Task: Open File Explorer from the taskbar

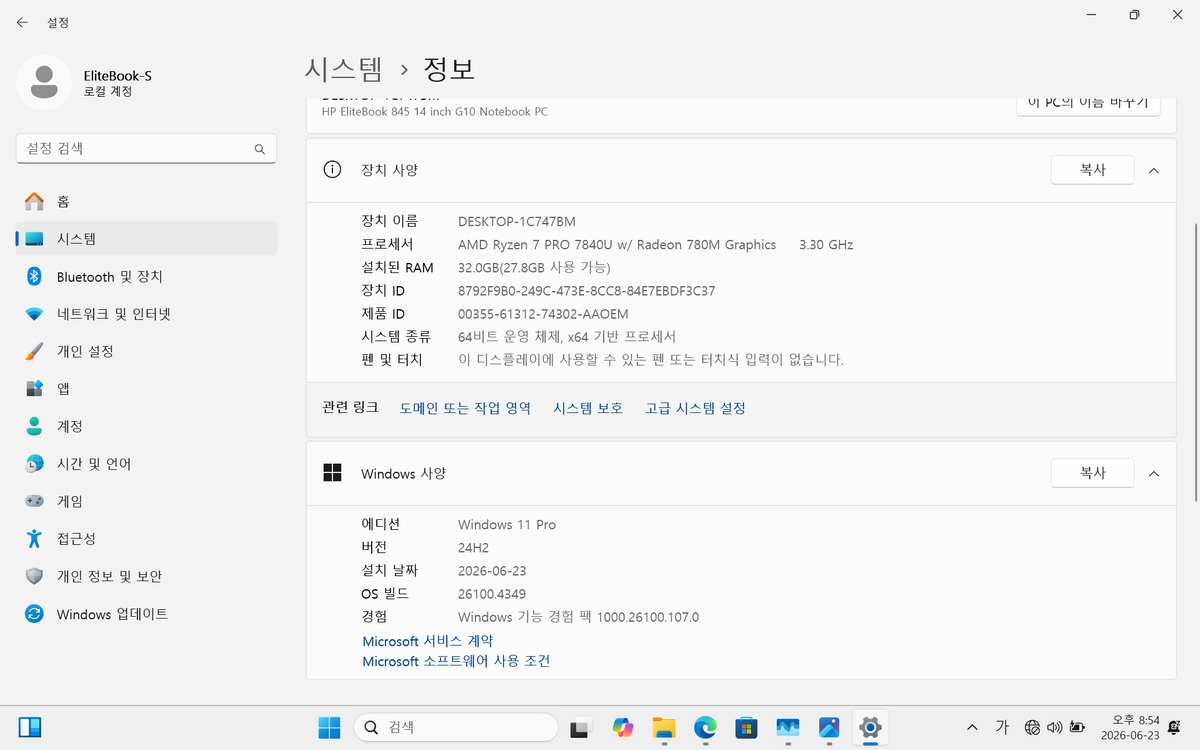Action: (x=664, y=727)
